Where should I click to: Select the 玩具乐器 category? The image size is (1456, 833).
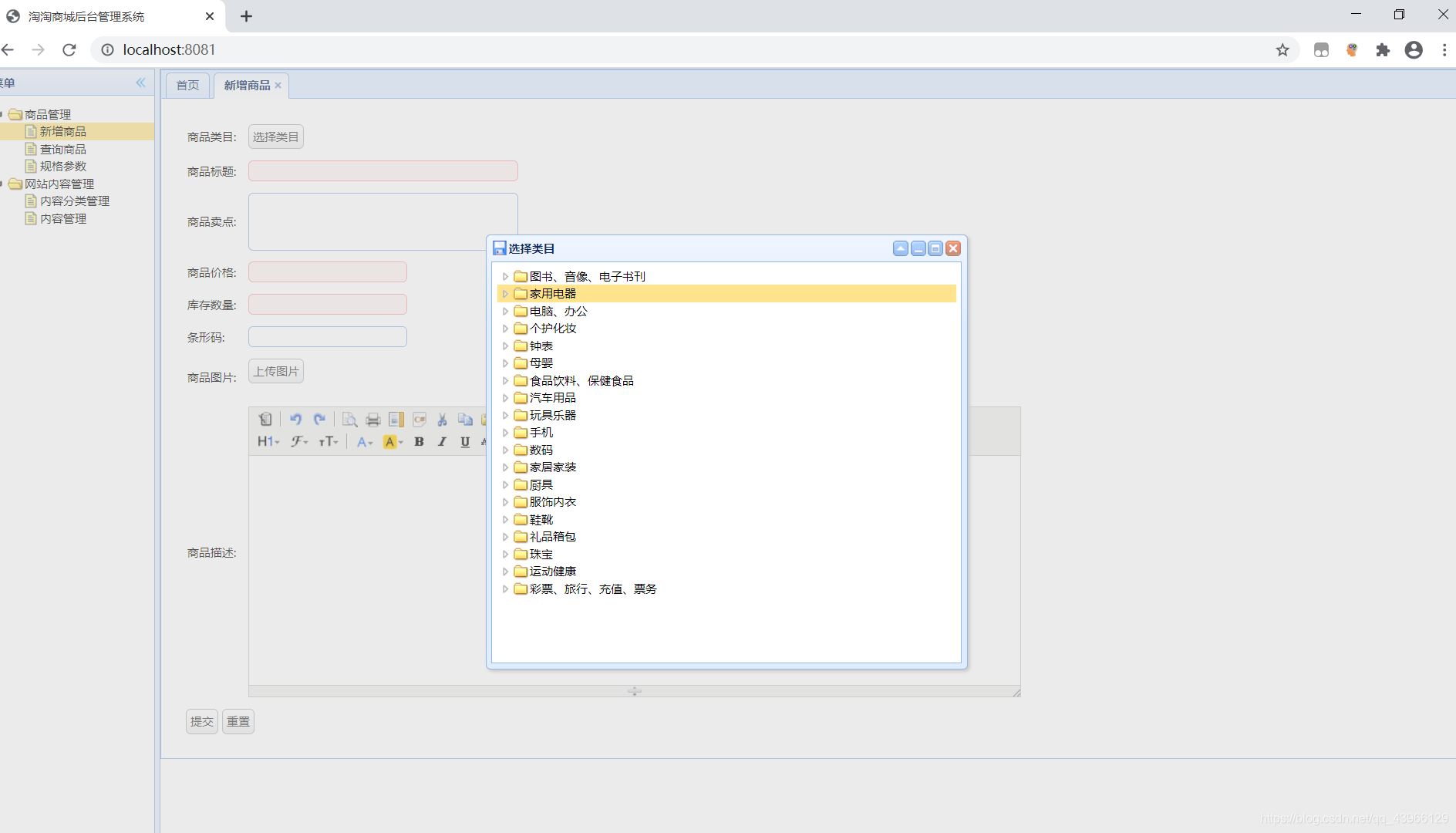coord(553,416)
